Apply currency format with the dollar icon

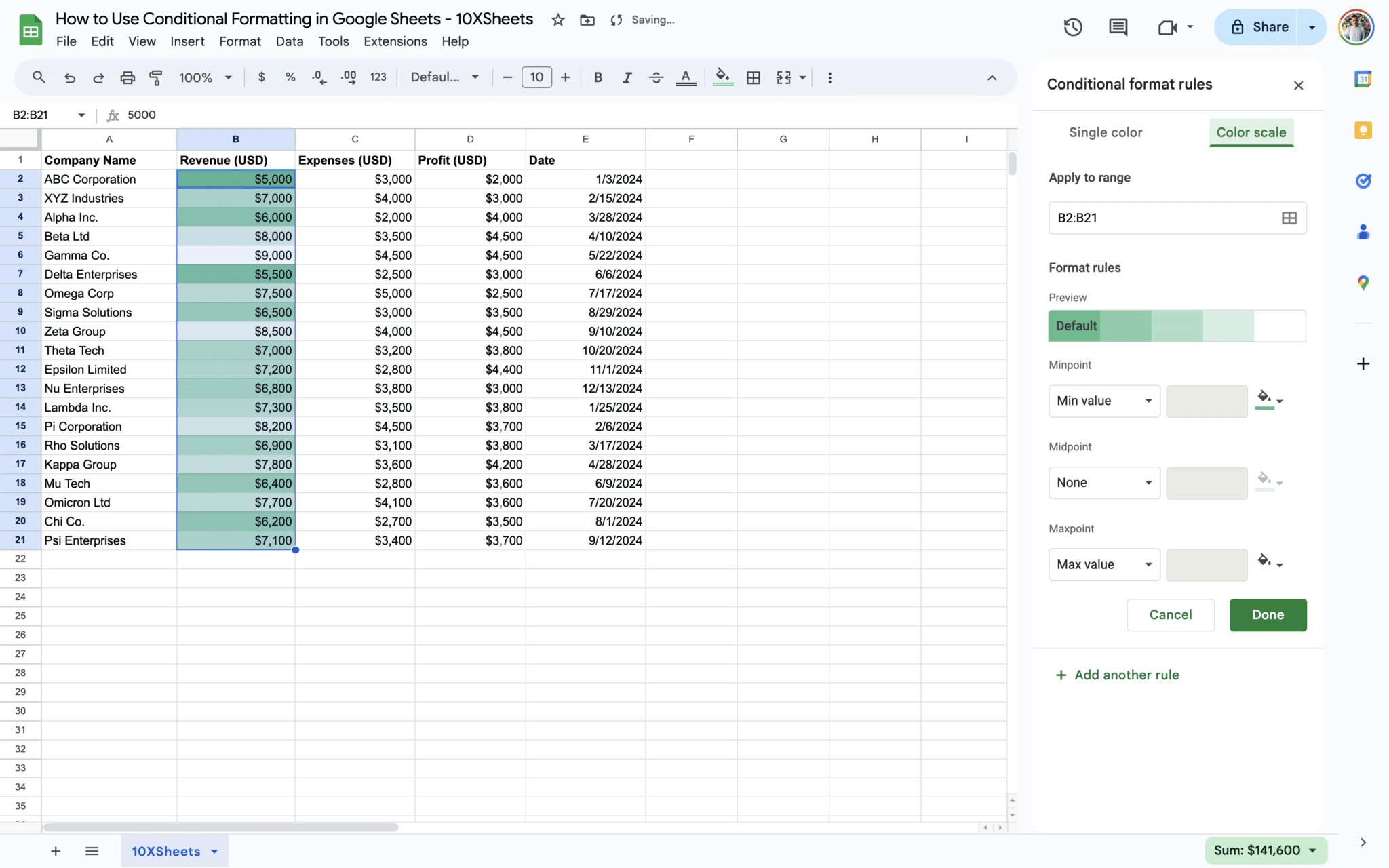[262, 77]
